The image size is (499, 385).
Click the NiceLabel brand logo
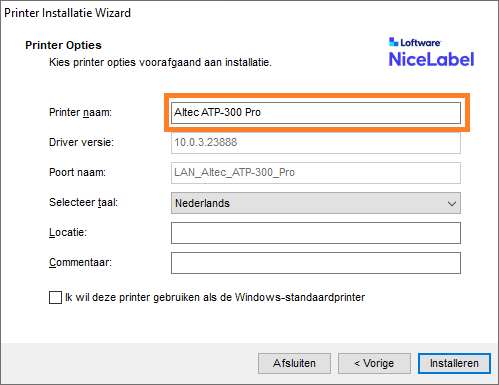[431, 59]
